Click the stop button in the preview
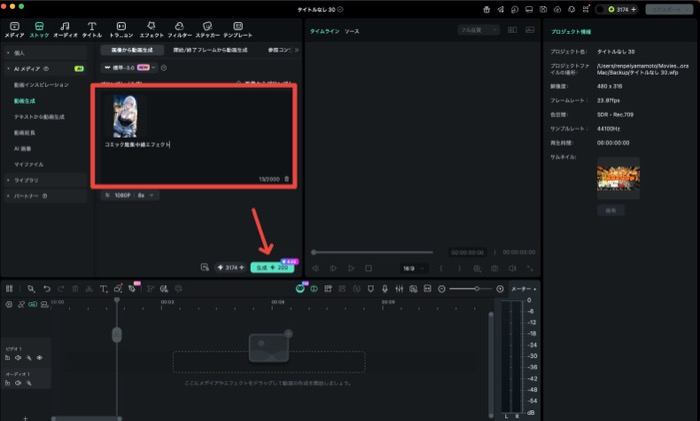 (x=368, y=268)
